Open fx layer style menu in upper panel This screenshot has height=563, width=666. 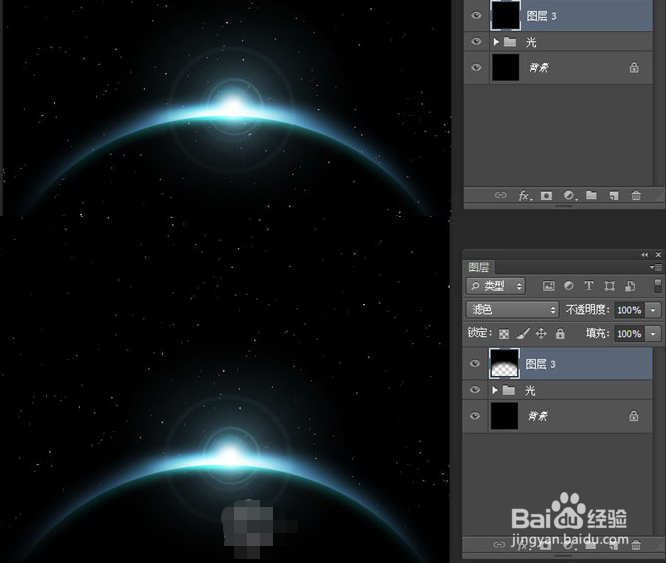click(x=524, y=196)
